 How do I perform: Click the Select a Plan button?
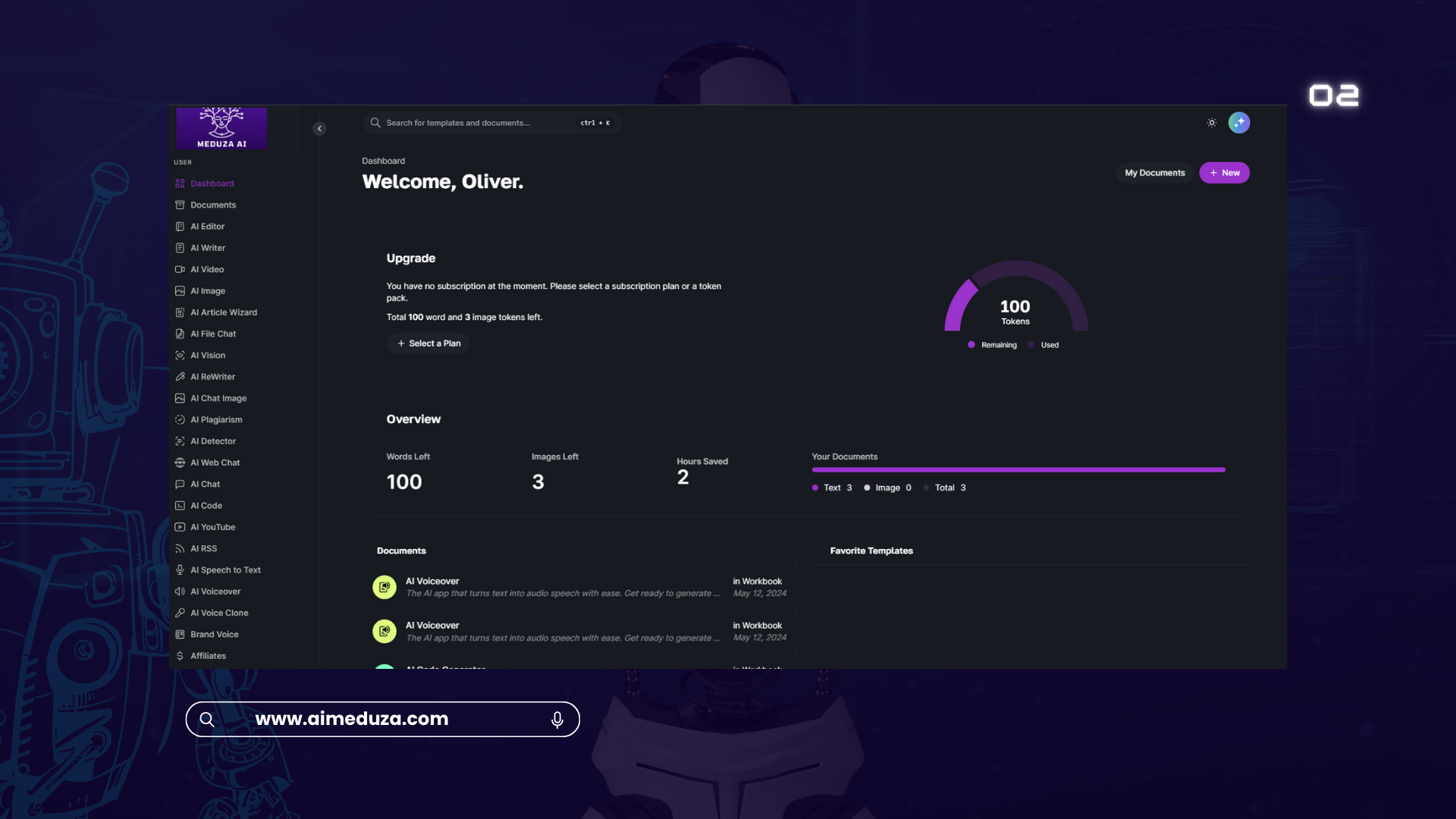point(428,344)
